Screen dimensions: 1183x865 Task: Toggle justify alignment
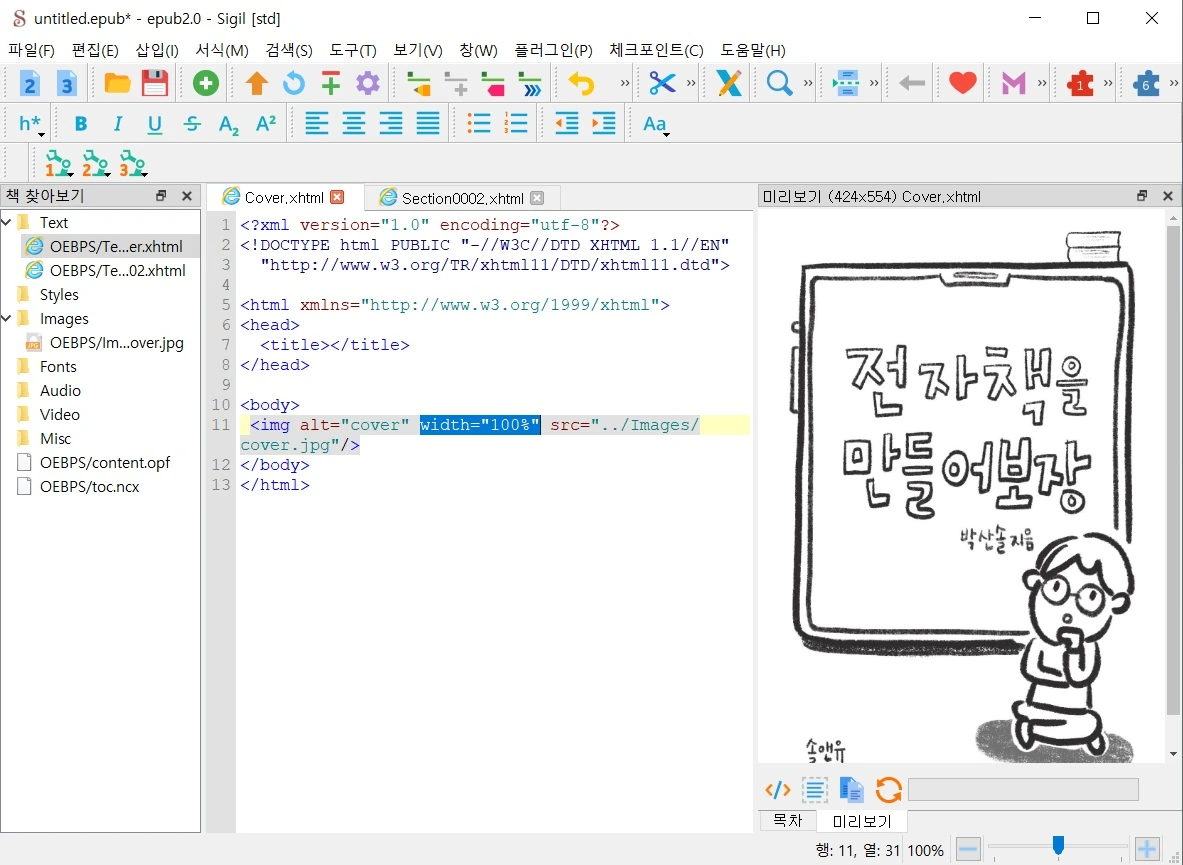click(x=428, y=123)
